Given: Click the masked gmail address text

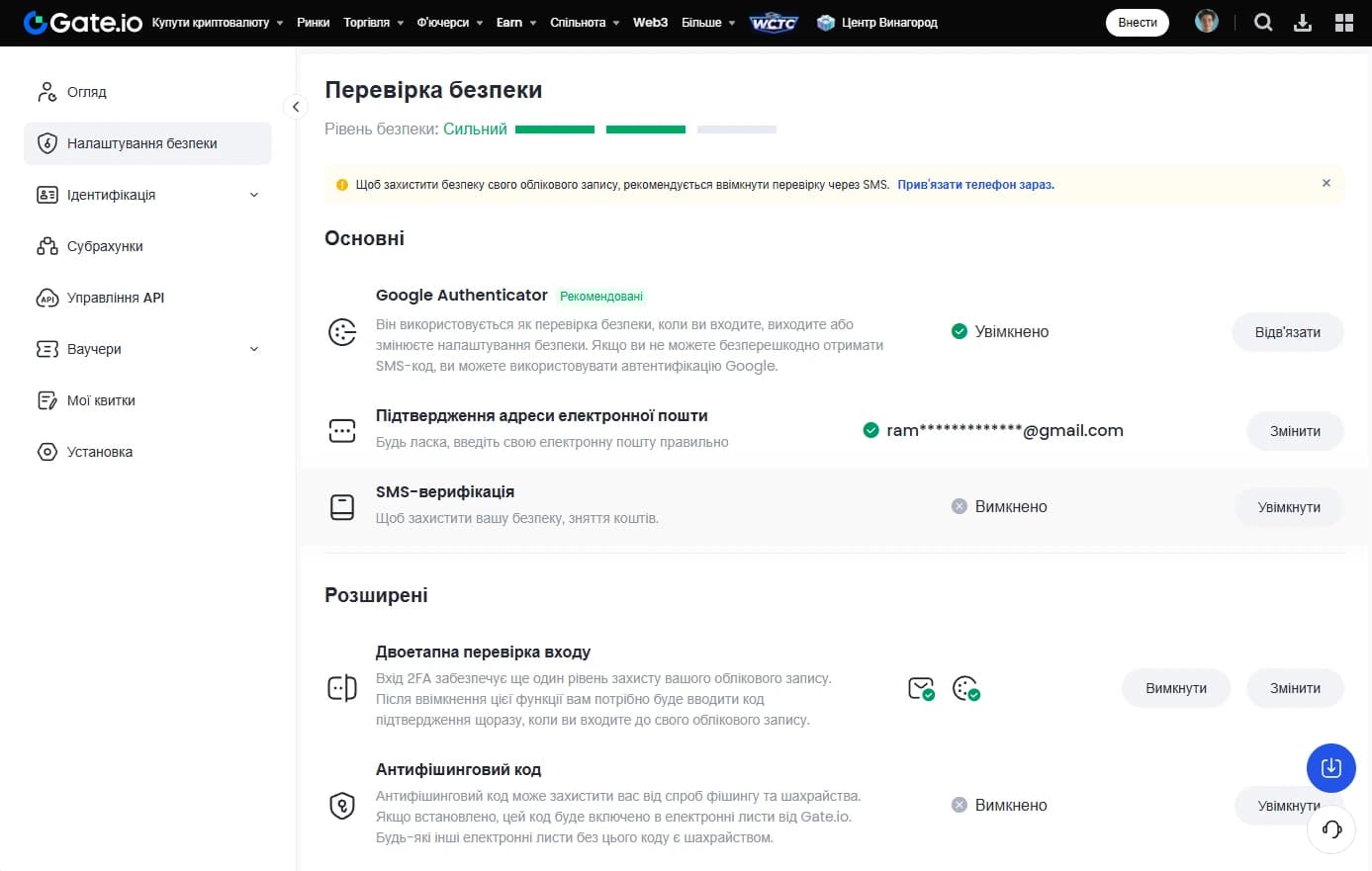Looking at the screenshot, I should [1005, 430].
